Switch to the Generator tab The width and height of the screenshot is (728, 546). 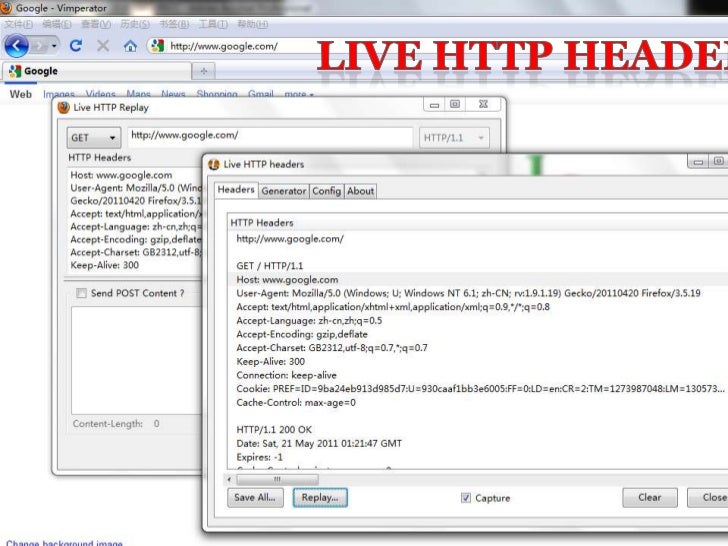point(284,191)
